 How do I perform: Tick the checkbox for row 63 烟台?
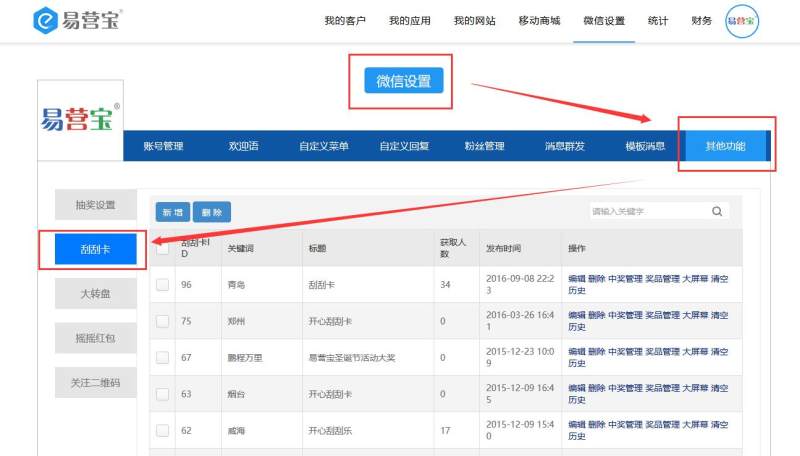coord(163,394)
